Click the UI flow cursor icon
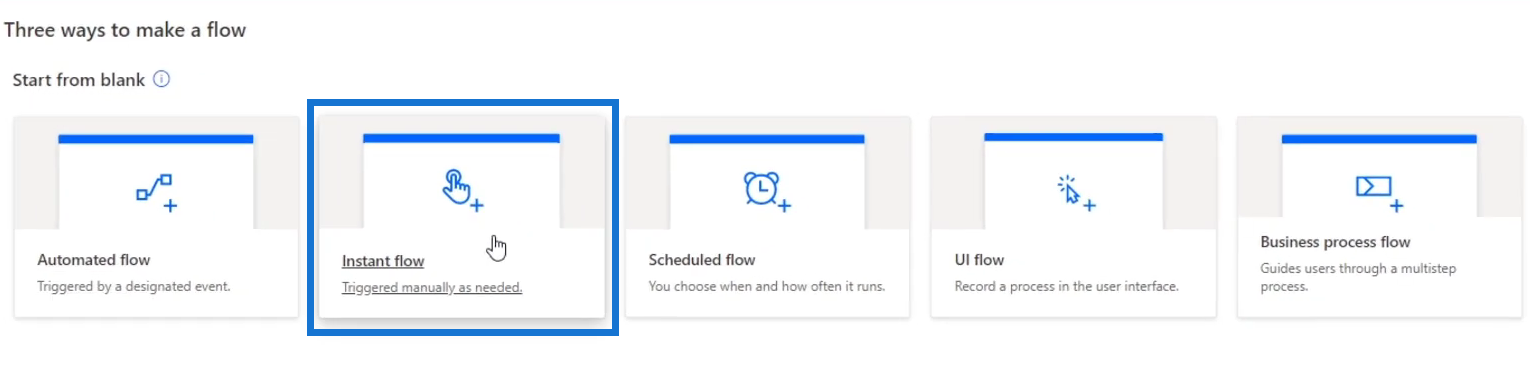This screenshot has height=373, width=1530. [1075, 191]
